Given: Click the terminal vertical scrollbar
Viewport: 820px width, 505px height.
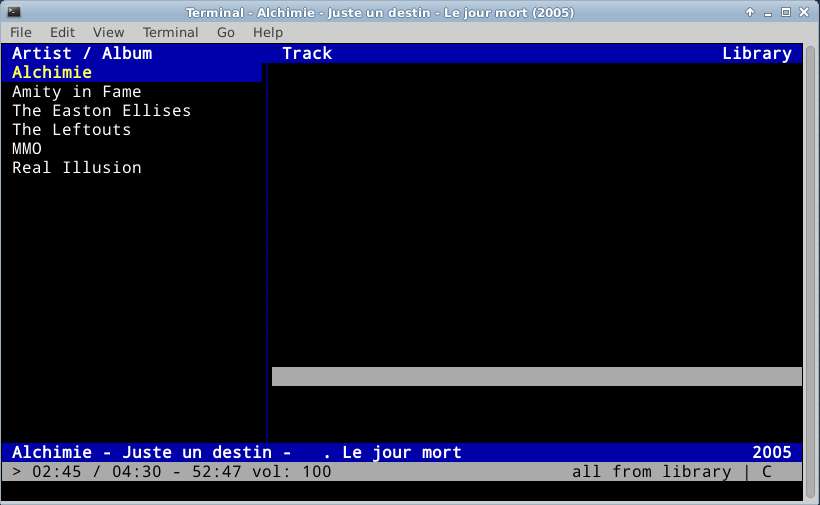Looking at the screenshot, I should (x=810, y=272).
